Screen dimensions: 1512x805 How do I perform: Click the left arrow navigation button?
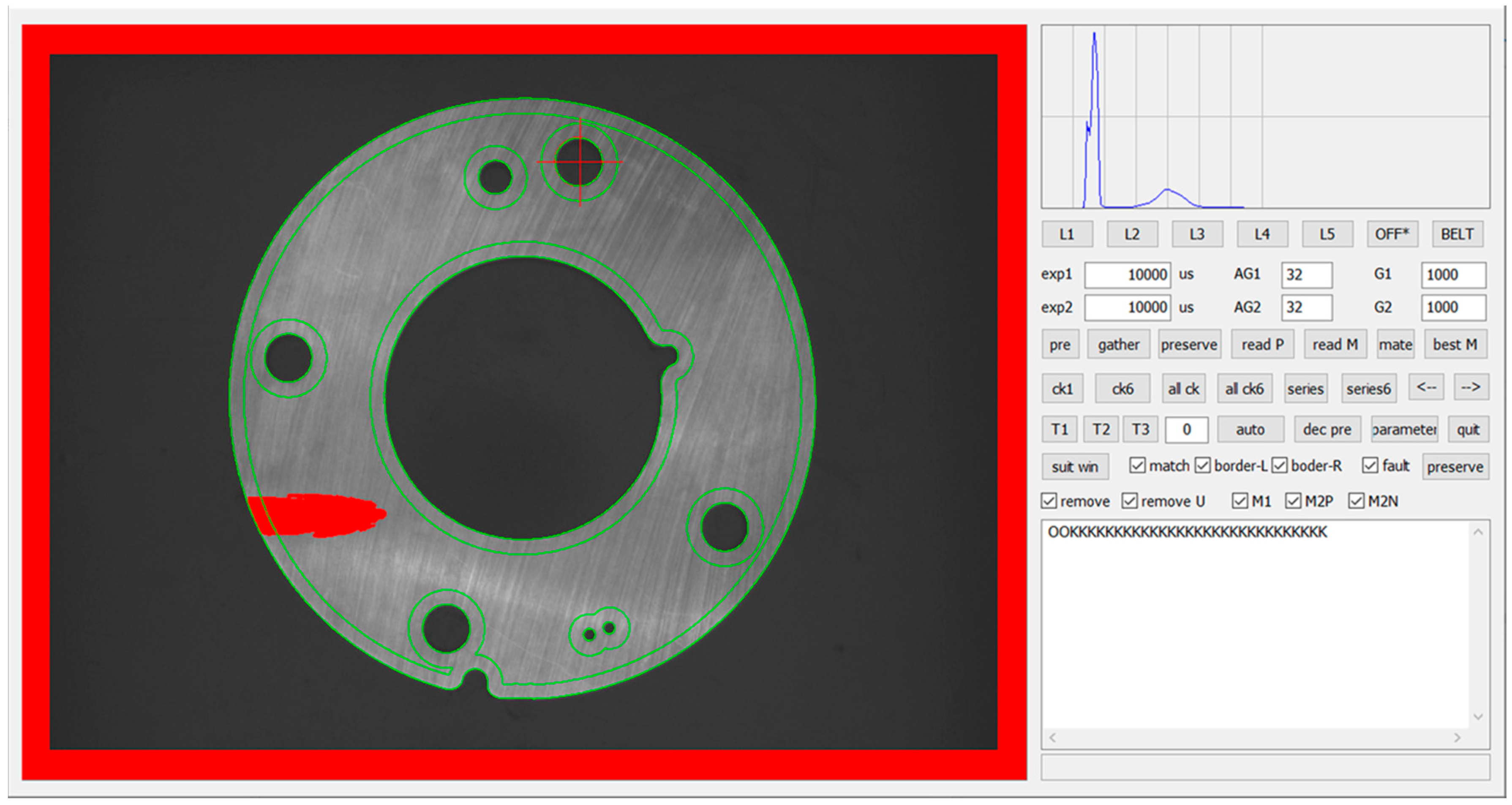click(x=1426, y=388)
